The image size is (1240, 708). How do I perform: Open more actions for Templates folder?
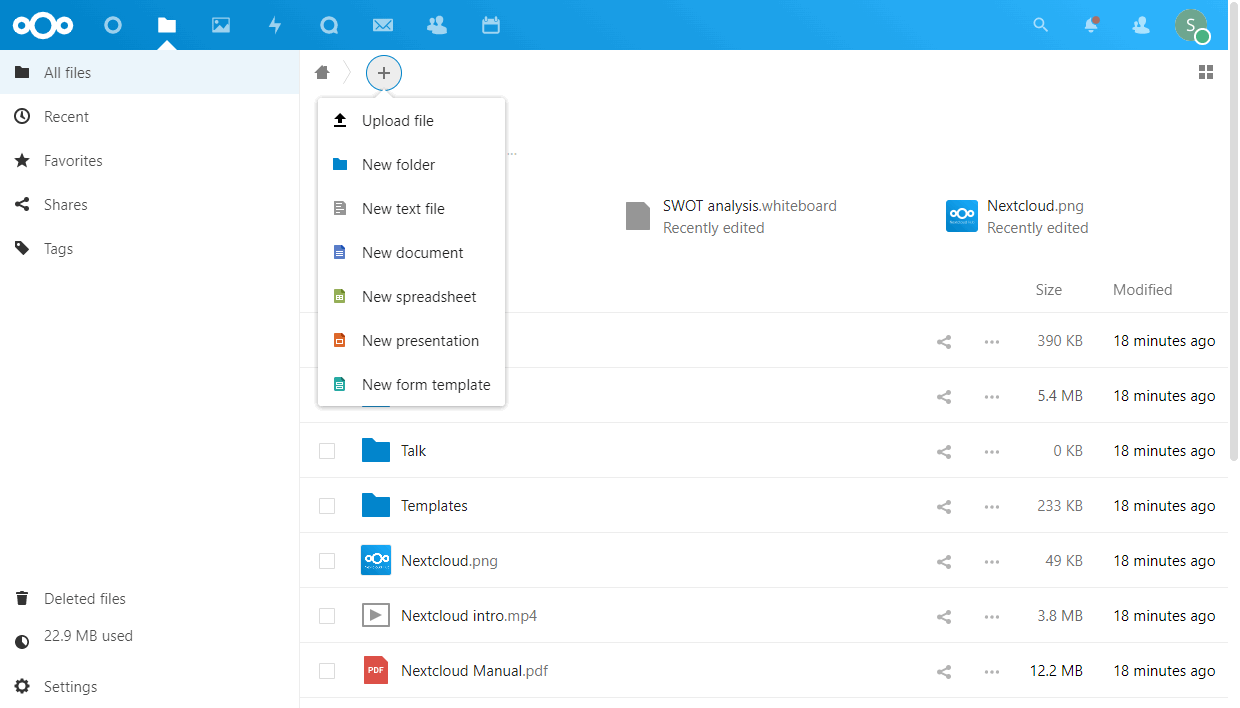[991, 506]
